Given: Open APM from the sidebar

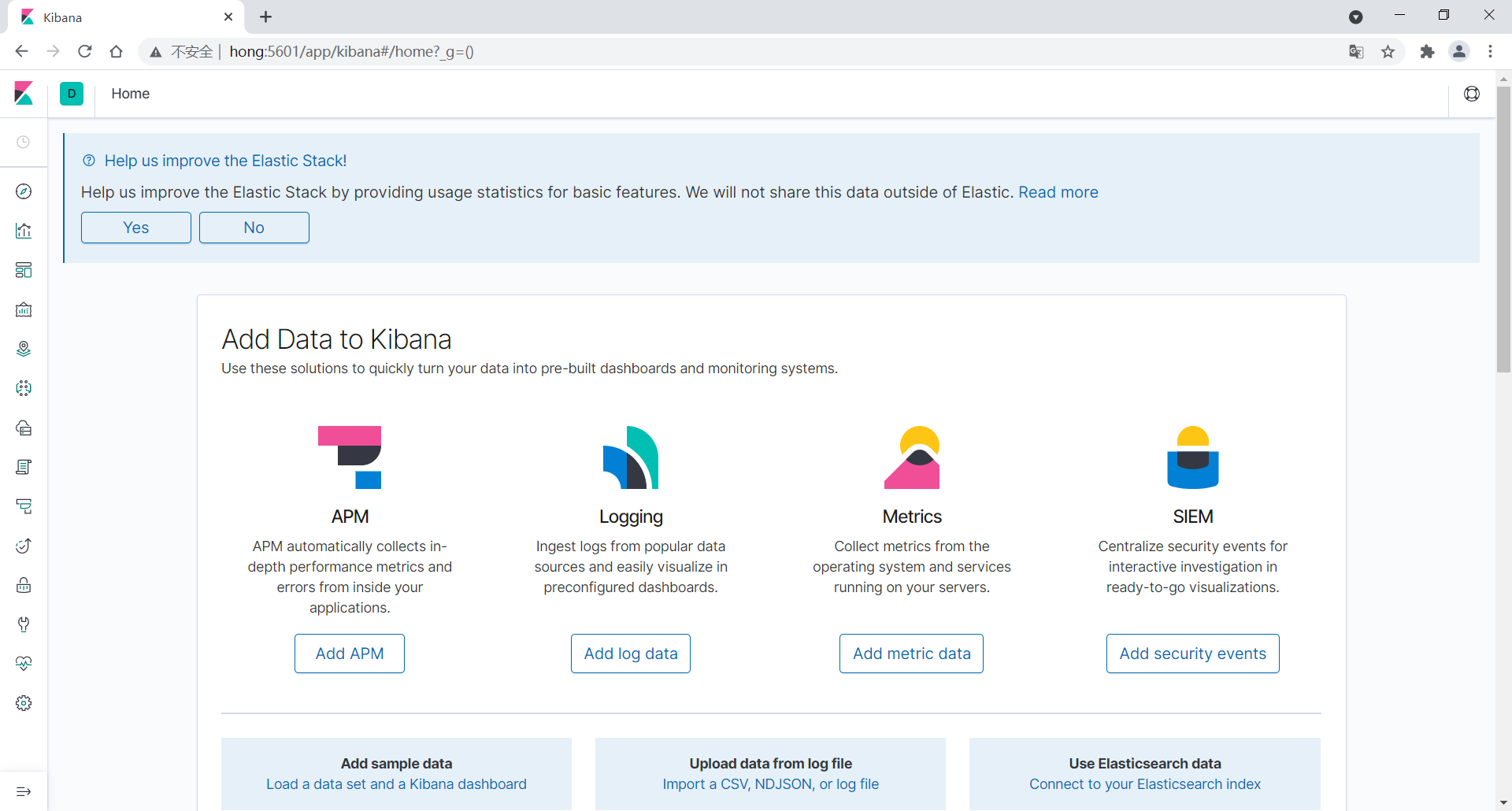Looking at the screenshot, I should coord(24,506).
